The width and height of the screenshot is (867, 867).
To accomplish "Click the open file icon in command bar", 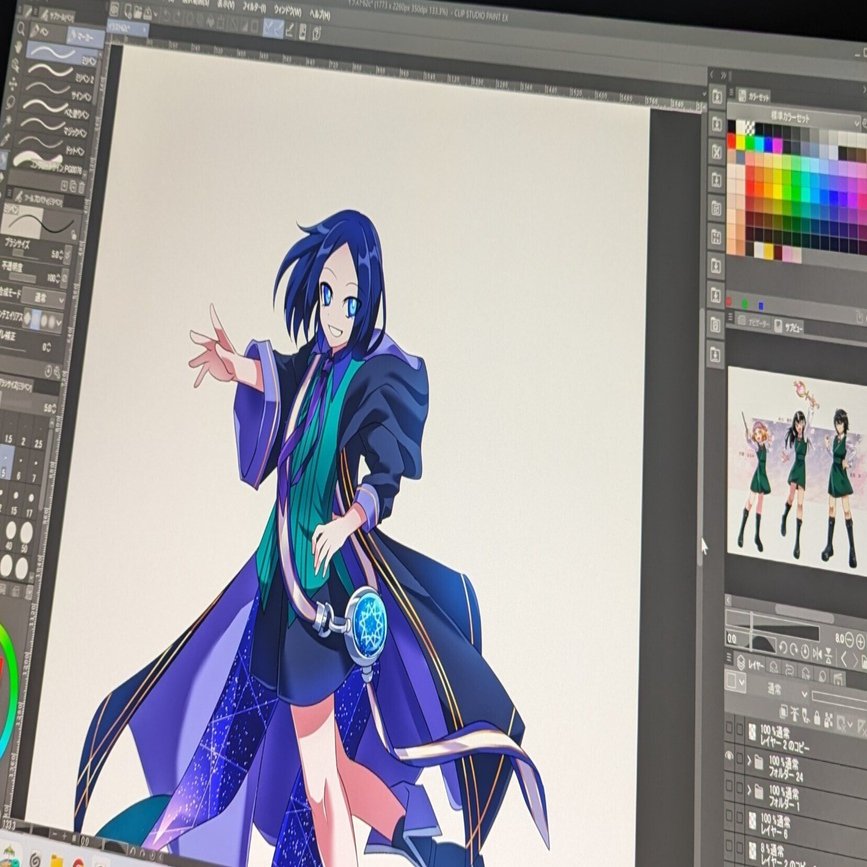I will (x=138, y=13).
